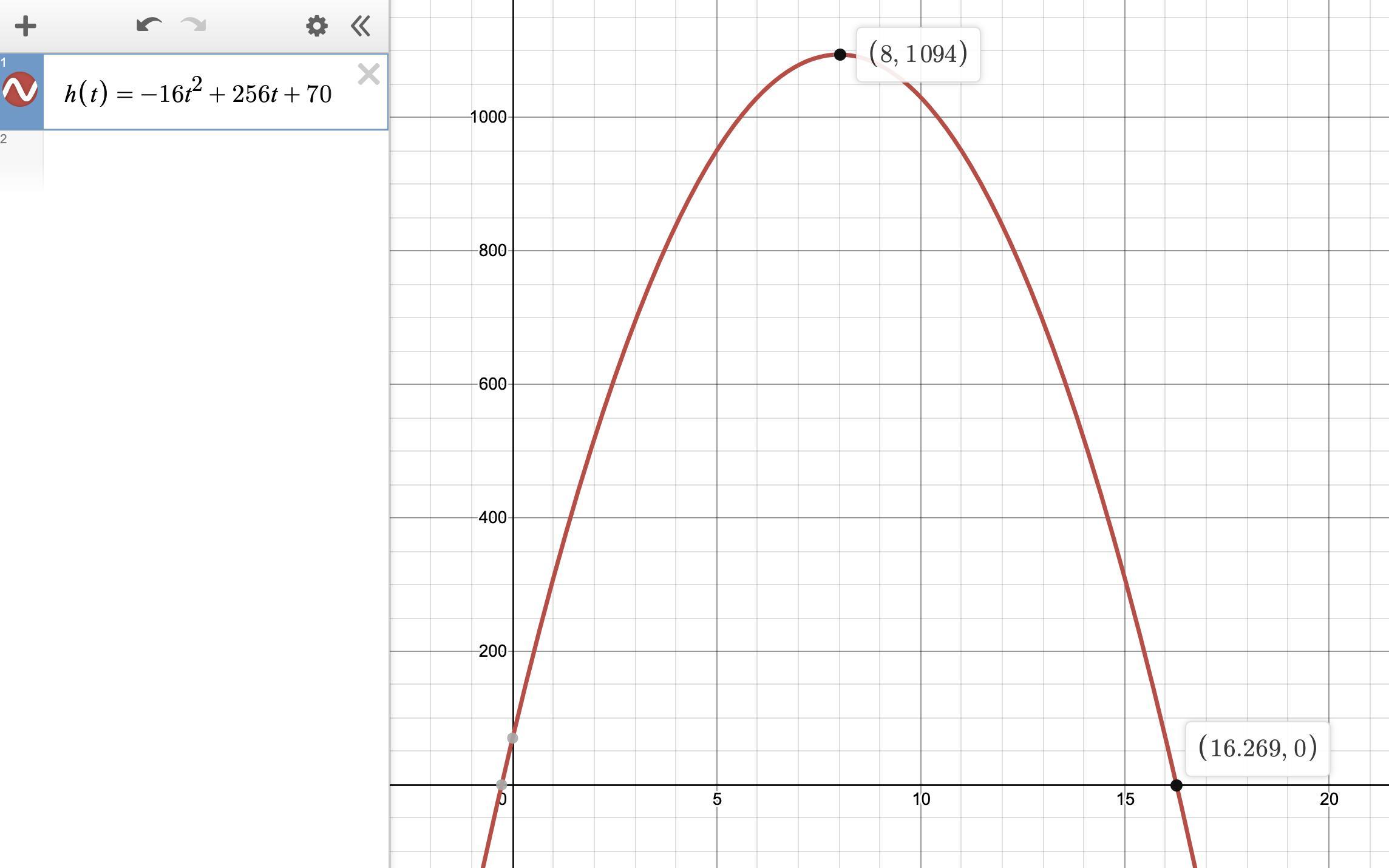Hide the h(t) graph using red icon
This screenshot has height=868, width=1389.
(x=21, y=90)
